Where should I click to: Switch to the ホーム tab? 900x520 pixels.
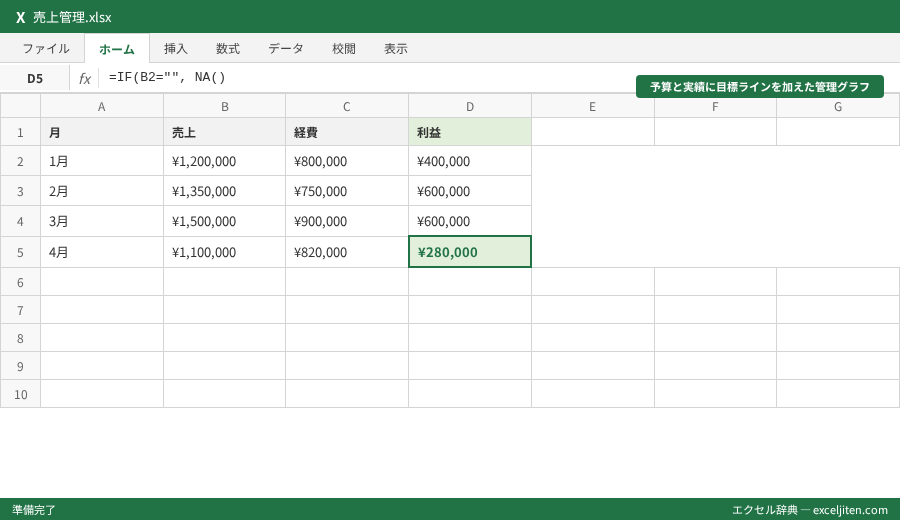117,49
